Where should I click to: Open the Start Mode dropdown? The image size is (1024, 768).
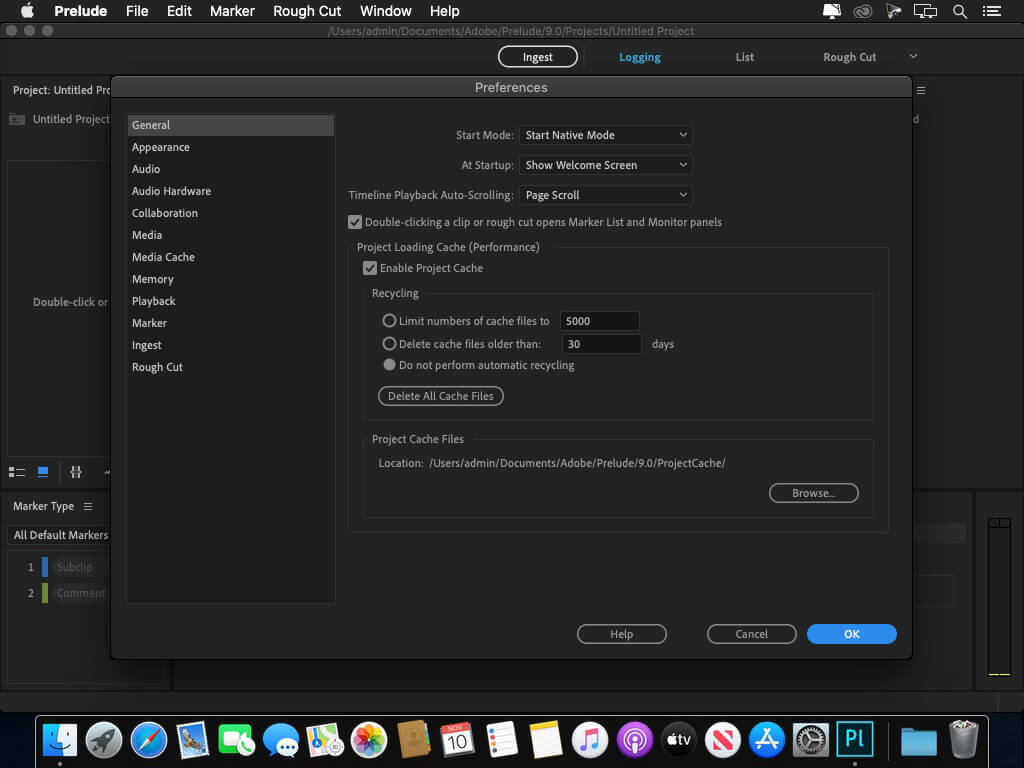[606, 135]
